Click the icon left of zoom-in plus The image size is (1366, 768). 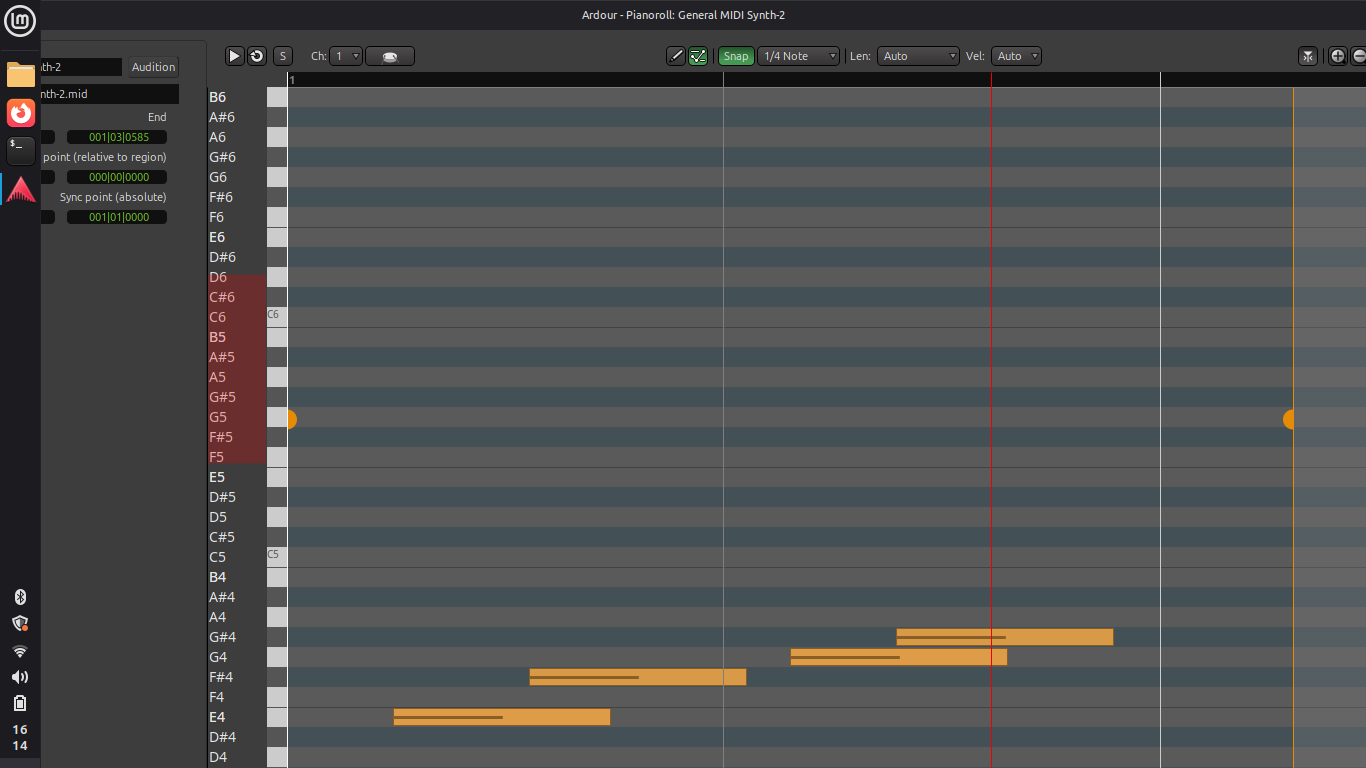point(1308,56)
